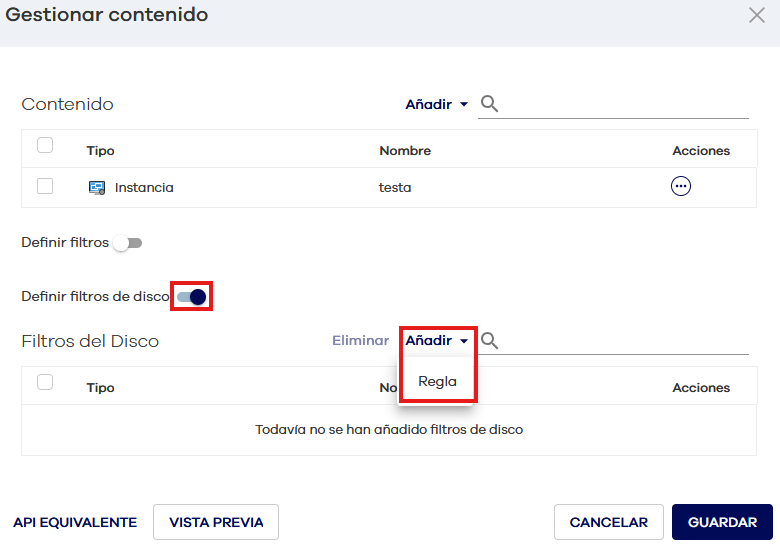This screenshot has width=780, height=544.
Task: Open the Contenido Añadir dropdown
Action: (x=436, y=104)
